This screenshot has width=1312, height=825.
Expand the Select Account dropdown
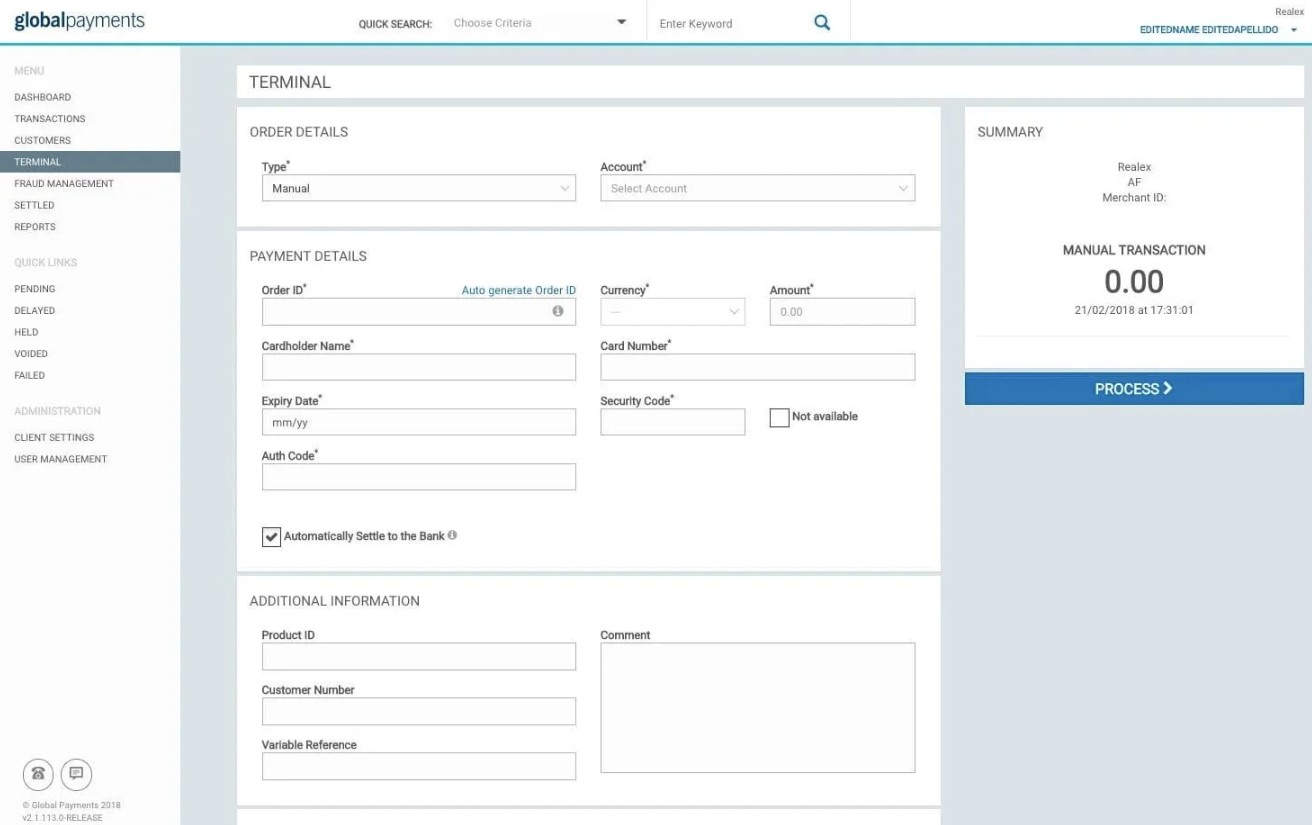(x=757, y=188)
